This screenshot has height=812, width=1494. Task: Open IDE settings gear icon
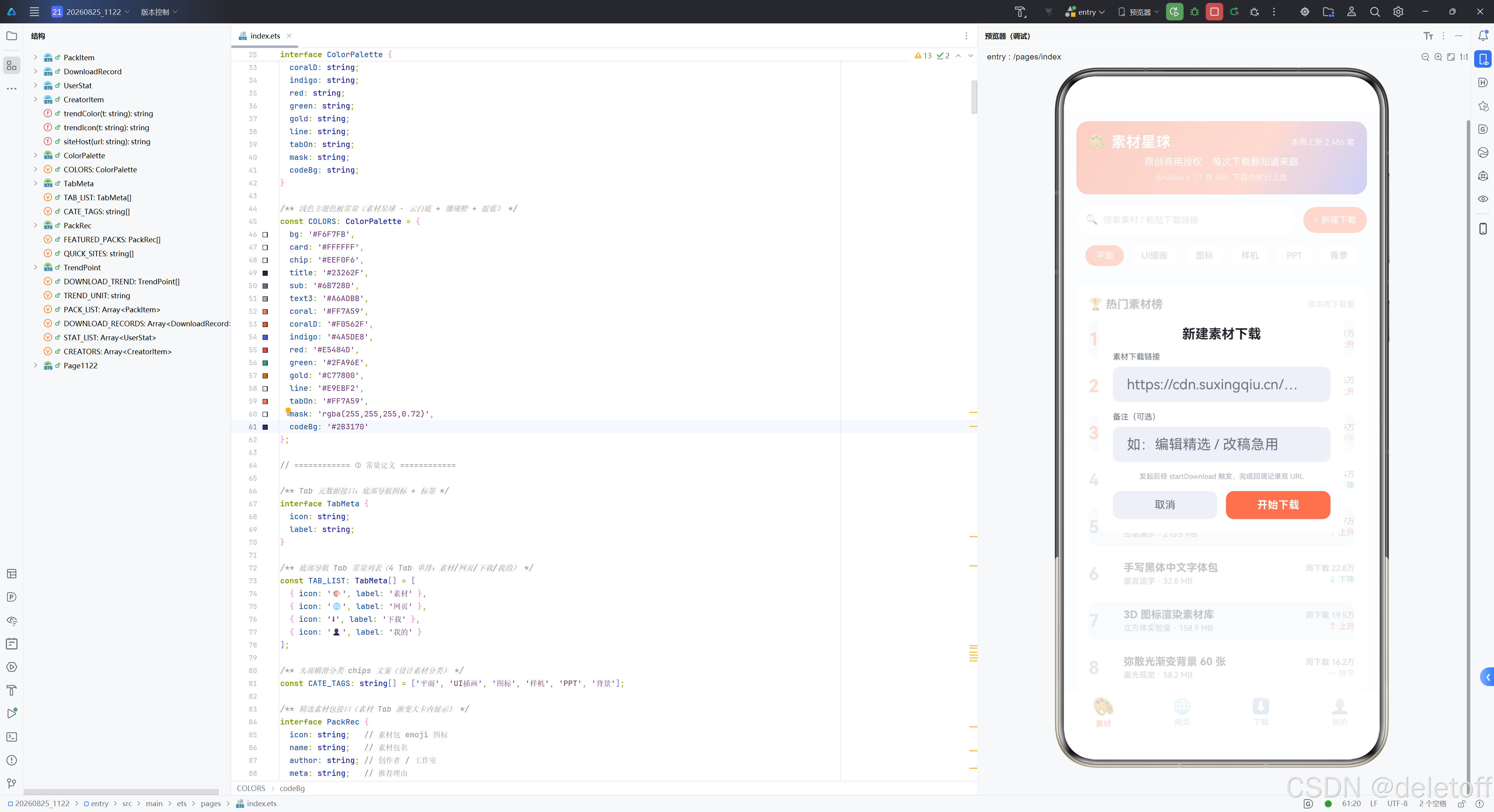pyautogui.click(x=1398, y=12)
